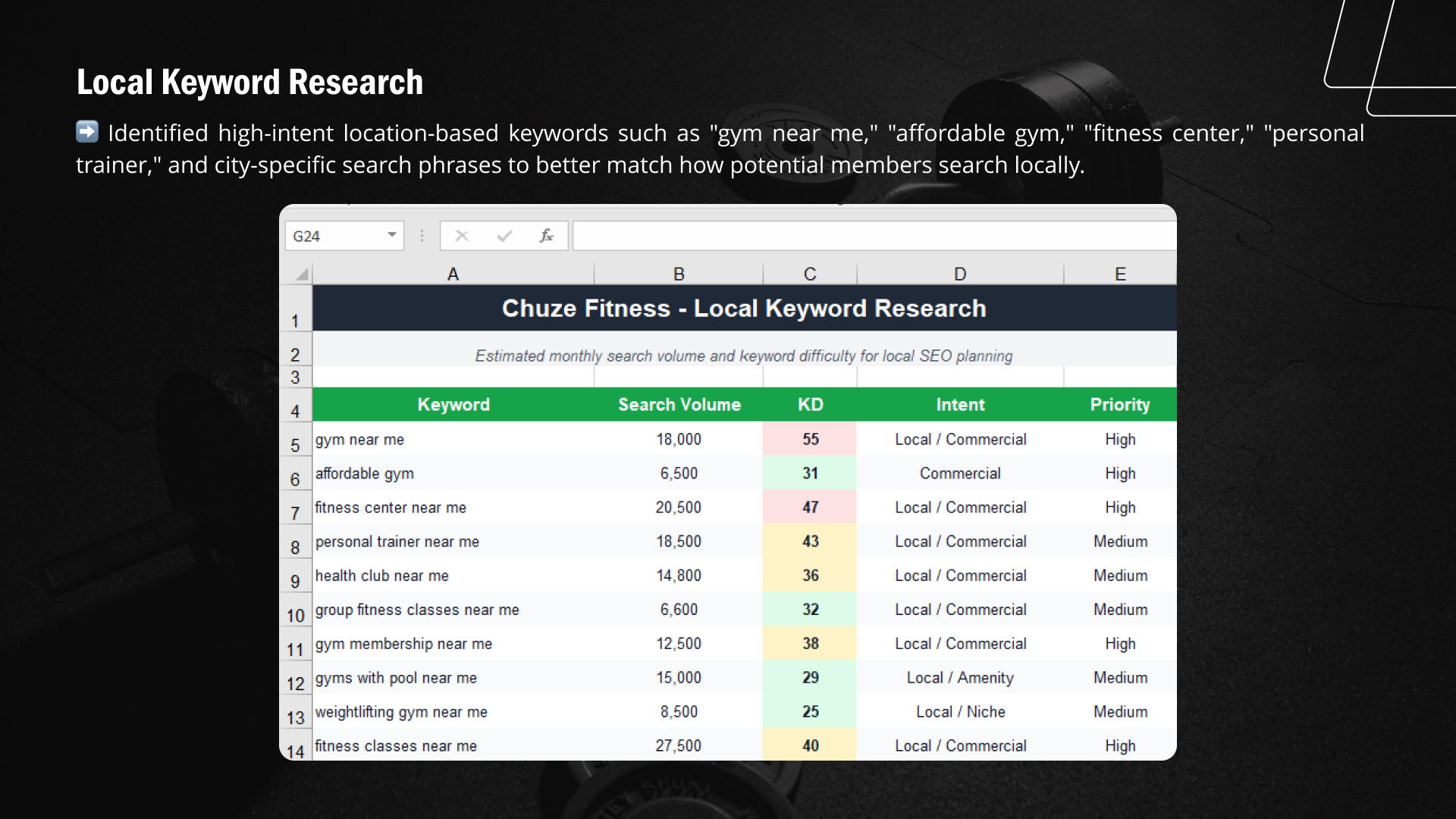Select row 6 header

[x=296, y=472]
